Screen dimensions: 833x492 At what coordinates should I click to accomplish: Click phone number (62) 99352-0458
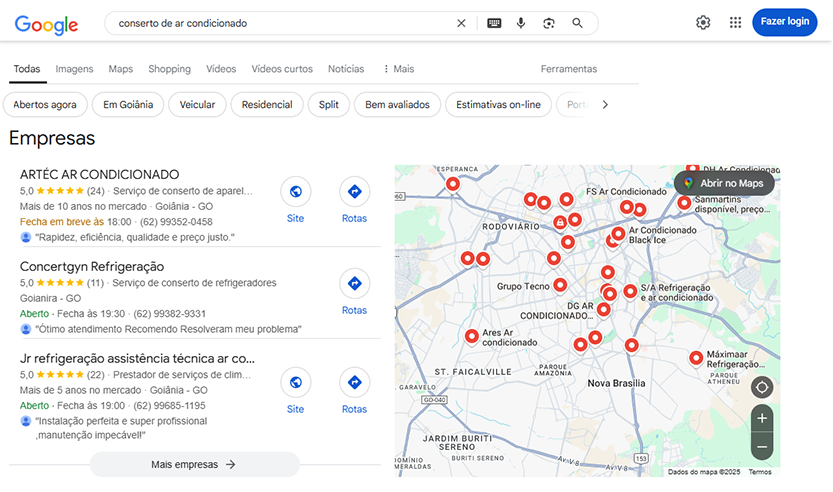176,222
